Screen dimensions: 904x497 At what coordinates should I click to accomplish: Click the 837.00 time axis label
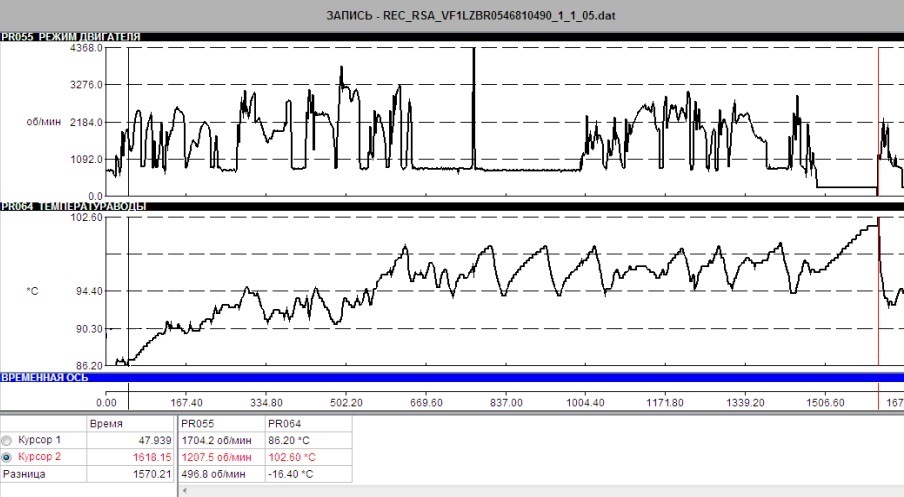(x=506, y=402)
